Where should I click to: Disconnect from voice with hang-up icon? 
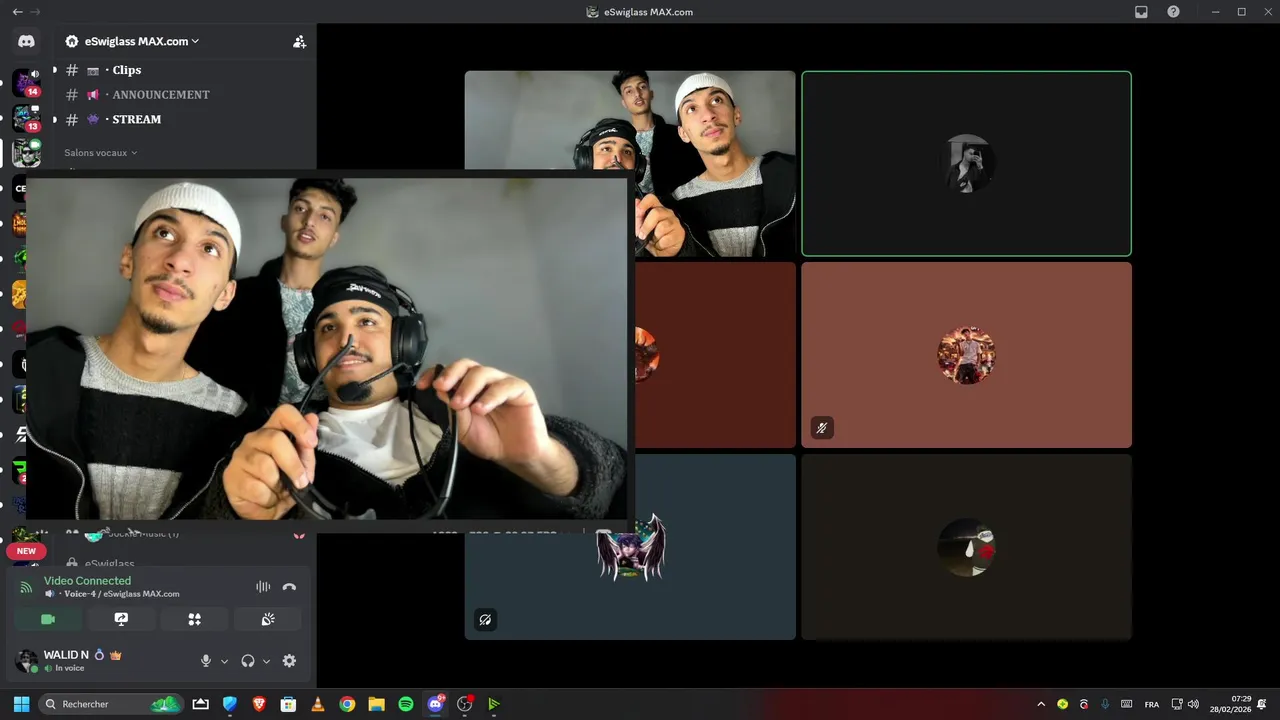[289, 587]
